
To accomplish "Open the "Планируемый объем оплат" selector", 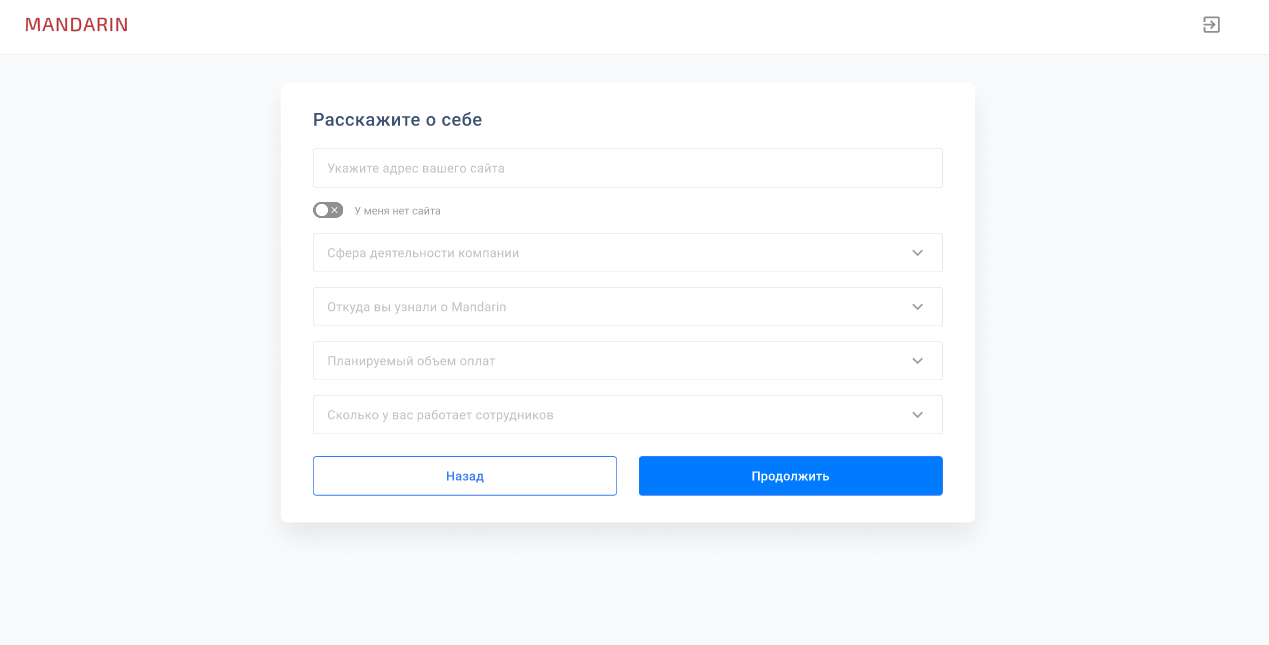I will click(x=600, y=361).
